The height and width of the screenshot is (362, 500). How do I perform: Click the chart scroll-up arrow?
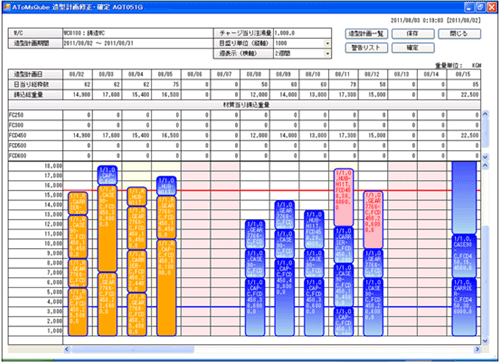pyautogui.click(x=485, y=165)
